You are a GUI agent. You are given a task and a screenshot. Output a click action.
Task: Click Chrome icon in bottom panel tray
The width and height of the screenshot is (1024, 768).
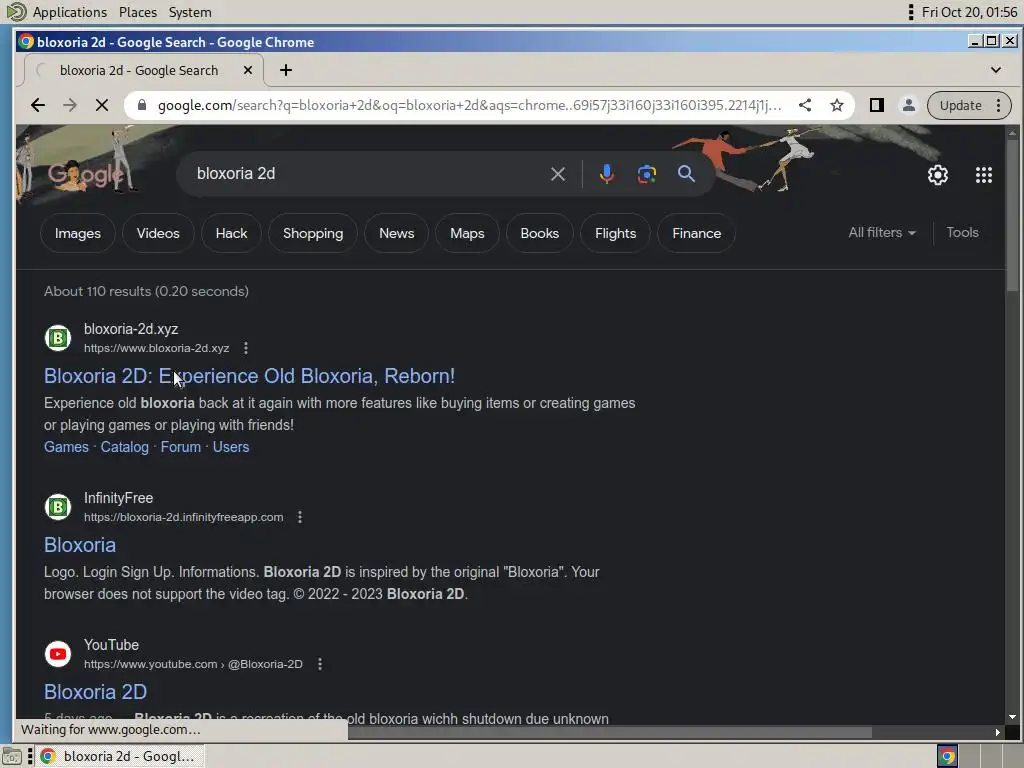pyautogui.click(x=947, y=757)
